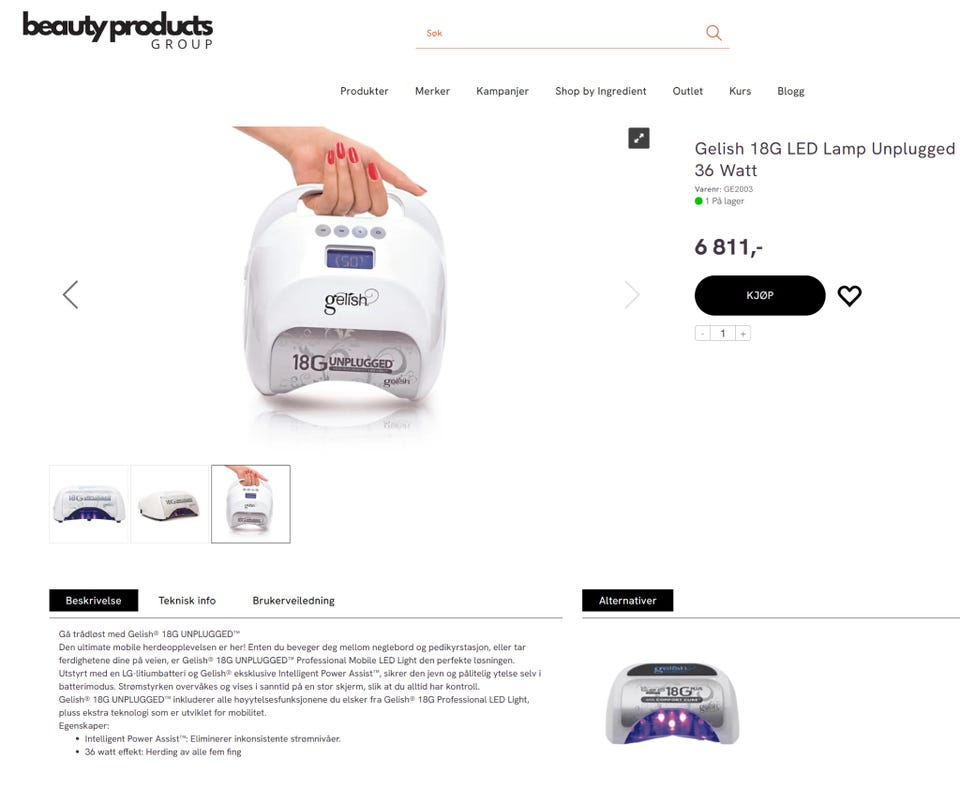Click the search magnifier icon
Viewport: 960px width, 788px height.
pyautogui.click(x=713, y=32)
